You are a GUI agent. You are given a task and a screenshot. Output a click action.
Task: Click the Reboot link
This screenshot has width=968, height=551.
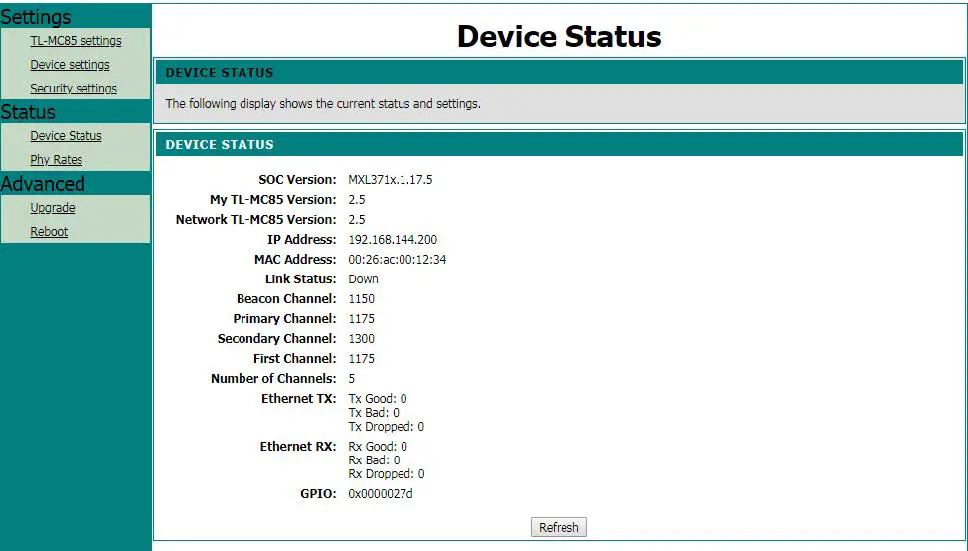coord(49,232)
